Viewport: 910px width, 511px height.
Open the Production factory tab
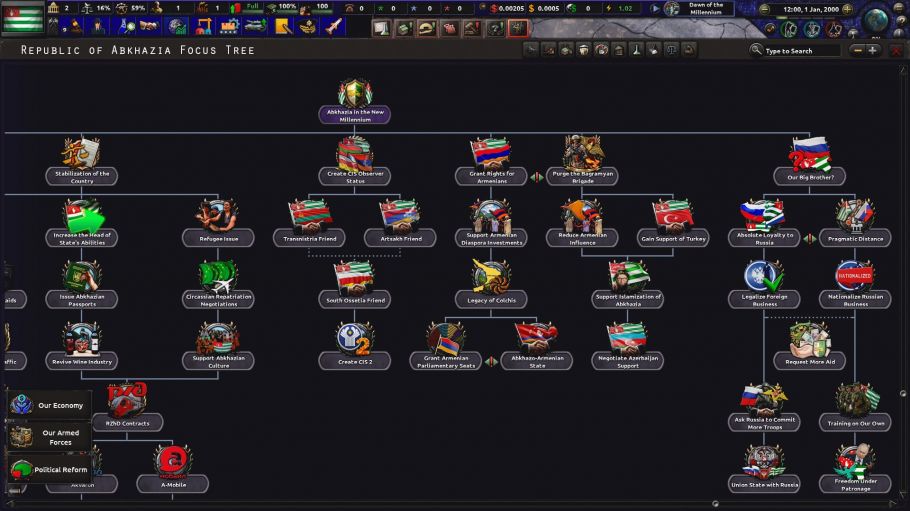click(229, 27)
